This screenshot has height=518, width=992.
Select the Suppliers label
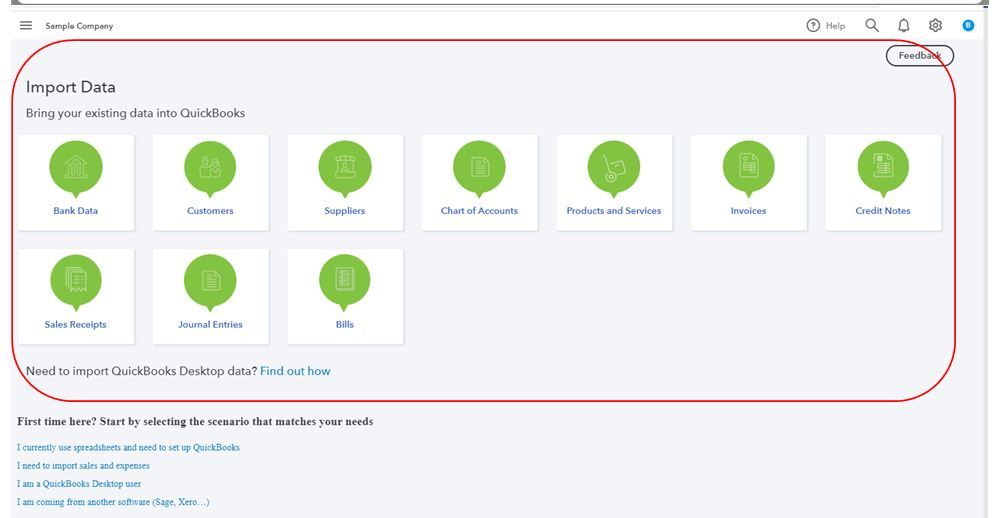coord(345,211)
